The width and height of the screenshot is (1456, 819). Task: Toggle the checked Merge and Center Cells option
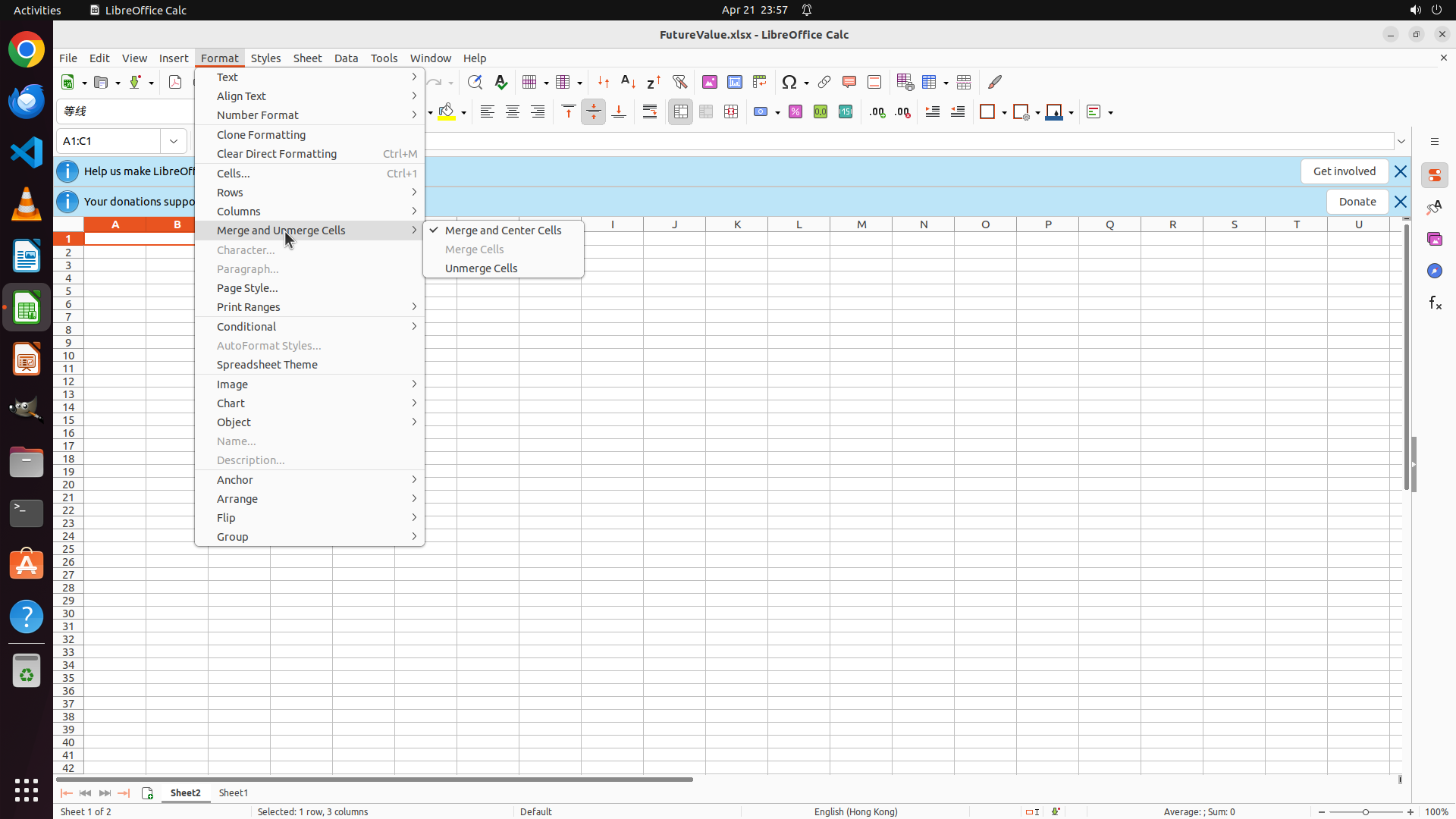click(x=503, y=231)
